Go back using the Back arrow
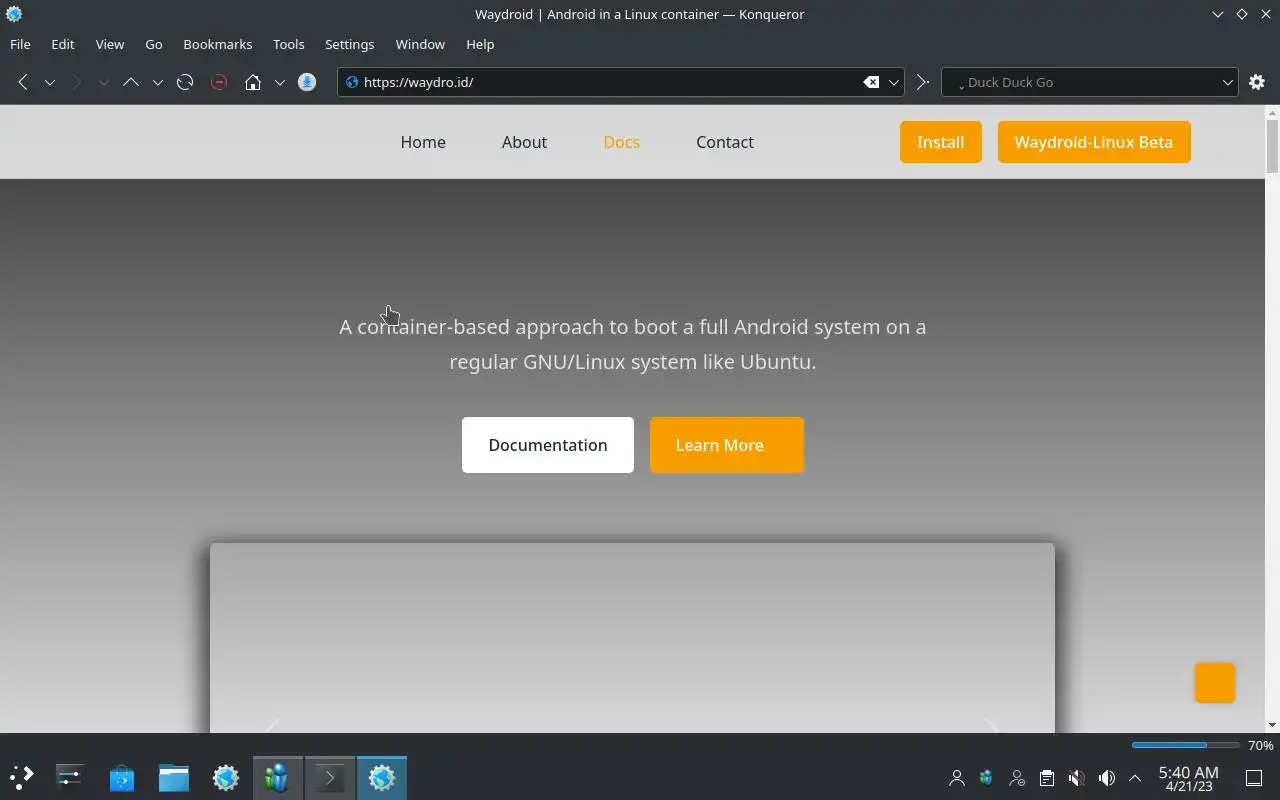 (x=23, y=82)
